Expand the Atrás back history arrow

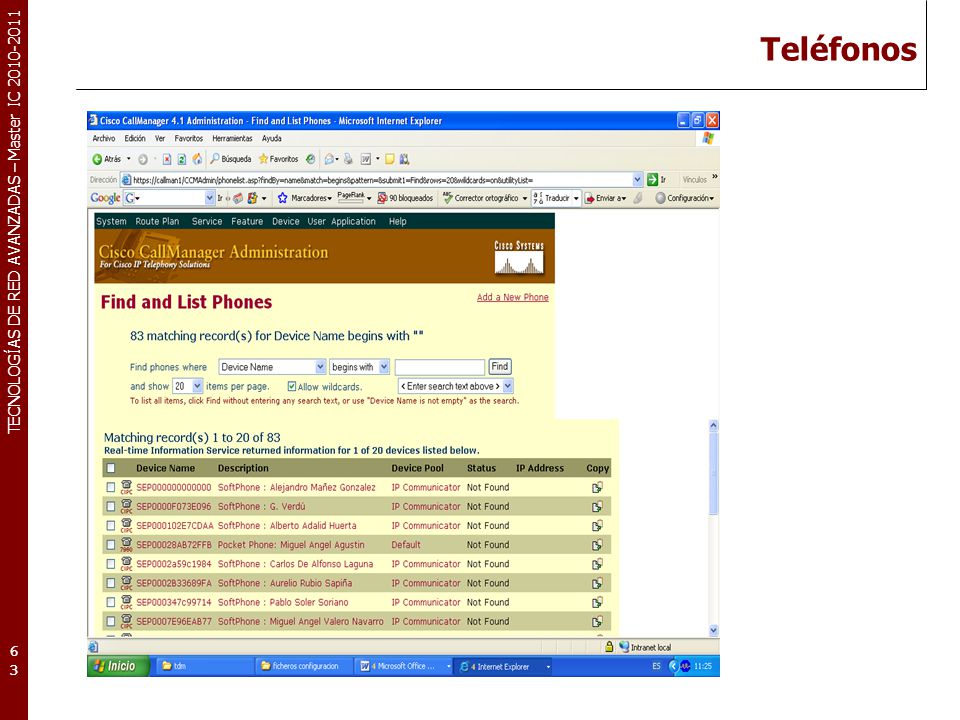click(129, 159)
